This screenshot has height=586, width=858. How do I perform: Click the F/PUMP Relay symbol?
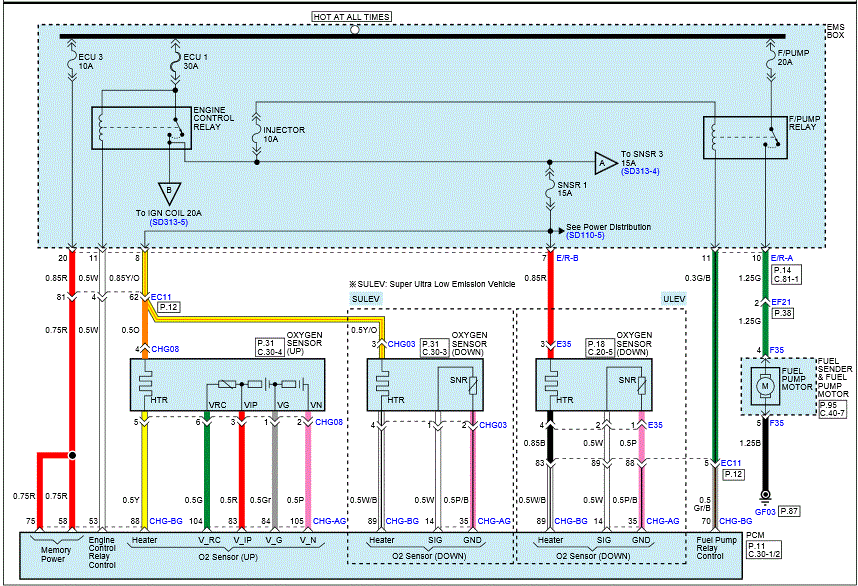point(745,138)
